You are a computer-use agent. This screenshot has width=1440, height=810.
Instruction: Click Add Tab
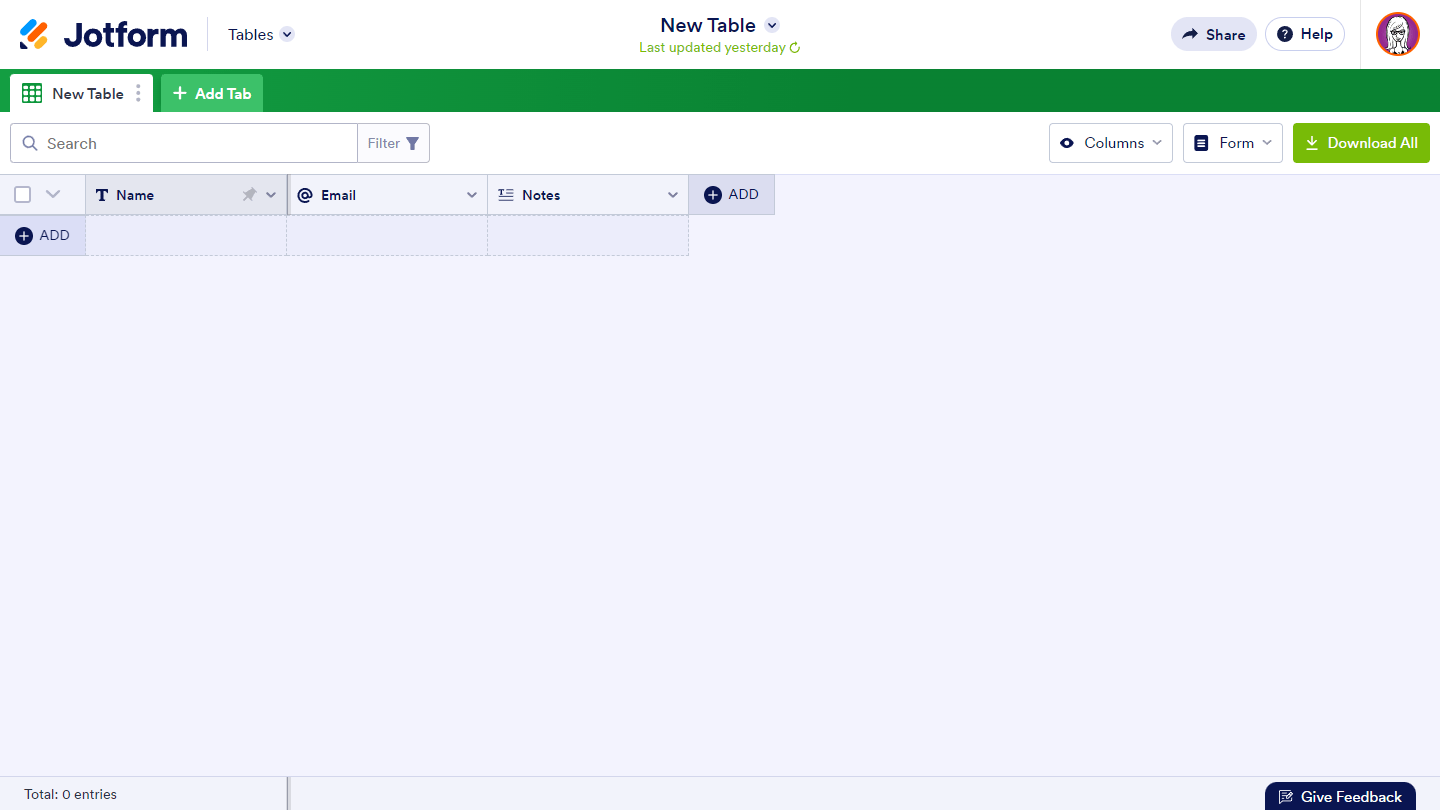(212, 93)
